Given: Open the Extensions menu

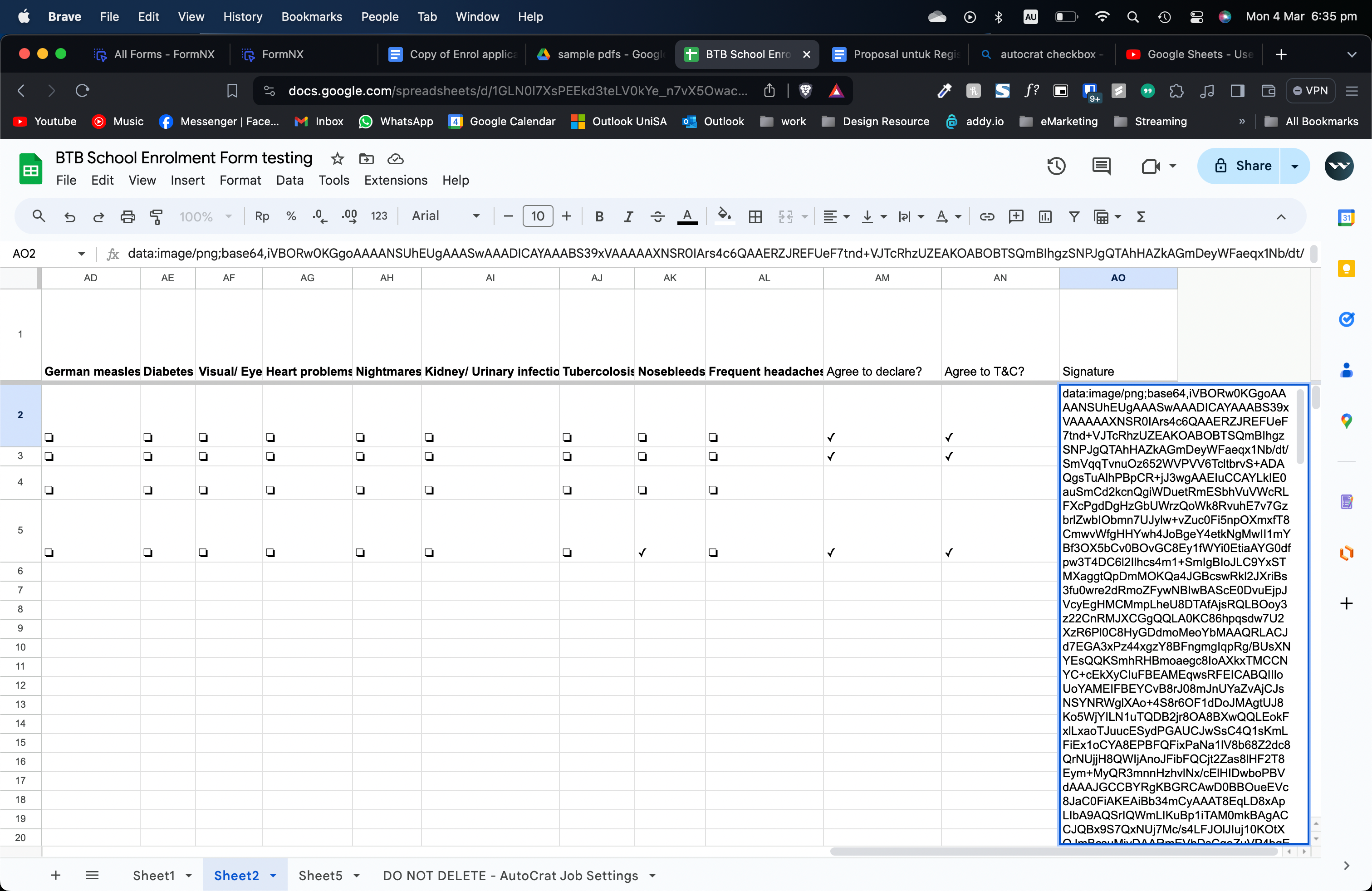Looking at the screenshot, I should point(396,181).
